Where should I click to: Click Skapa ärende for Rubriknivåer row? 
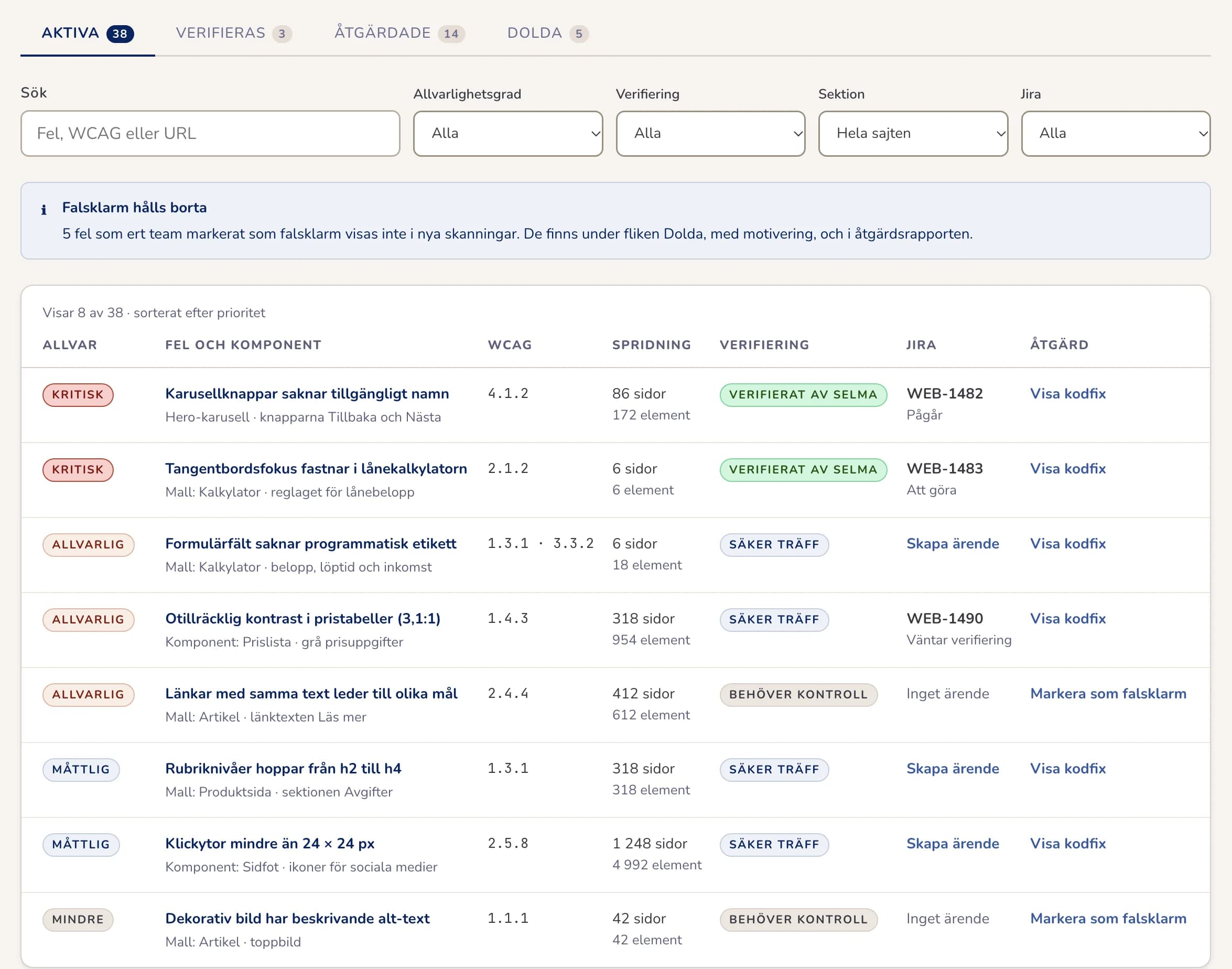point(953,768)
